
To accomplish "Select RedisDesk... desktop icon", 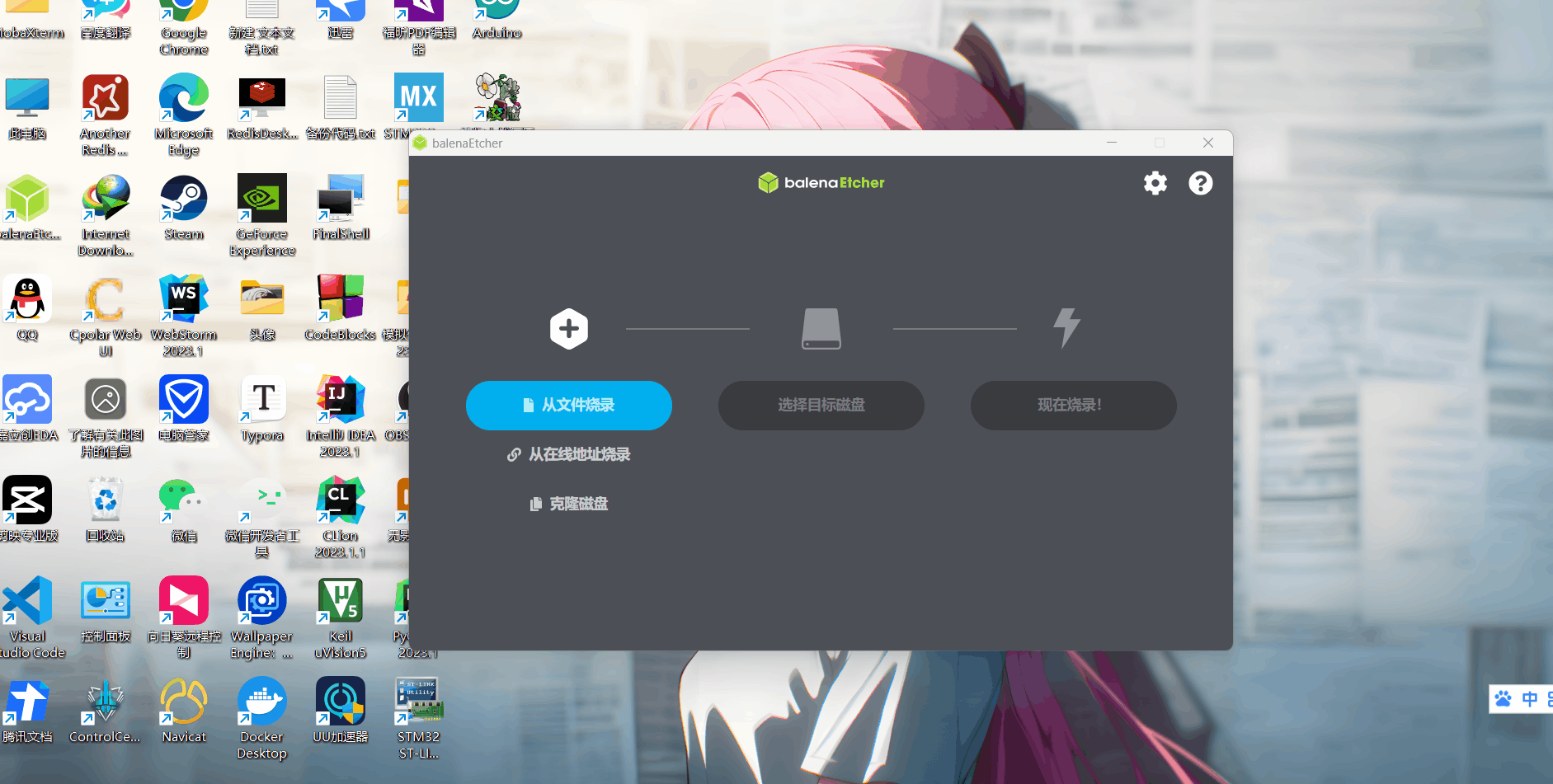I will click(x=262, y=107).
